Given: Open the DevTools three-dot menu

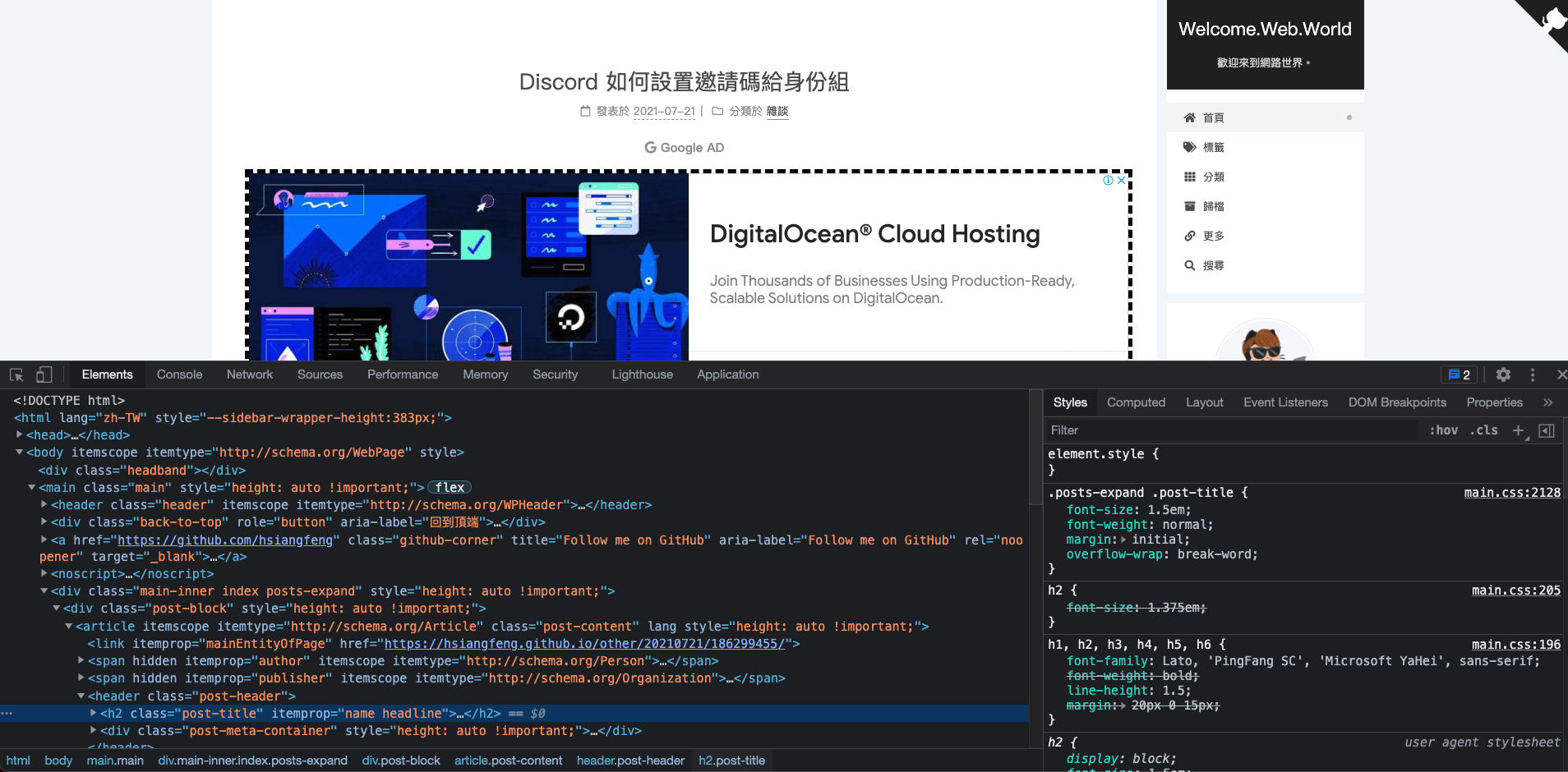Looking at the screenshot, I should pos(1533,375).
